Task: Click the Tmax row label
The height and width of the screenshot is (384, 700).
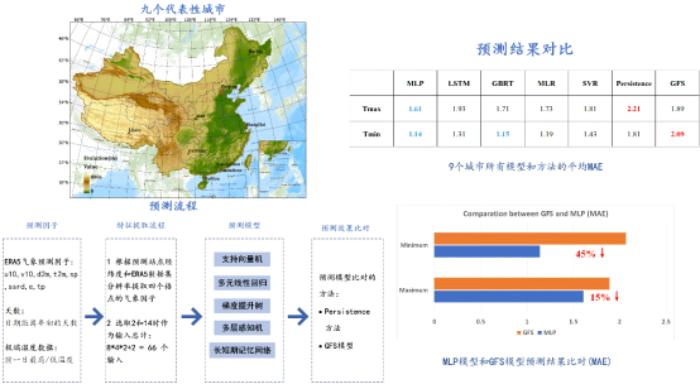Action: (371, 109)
